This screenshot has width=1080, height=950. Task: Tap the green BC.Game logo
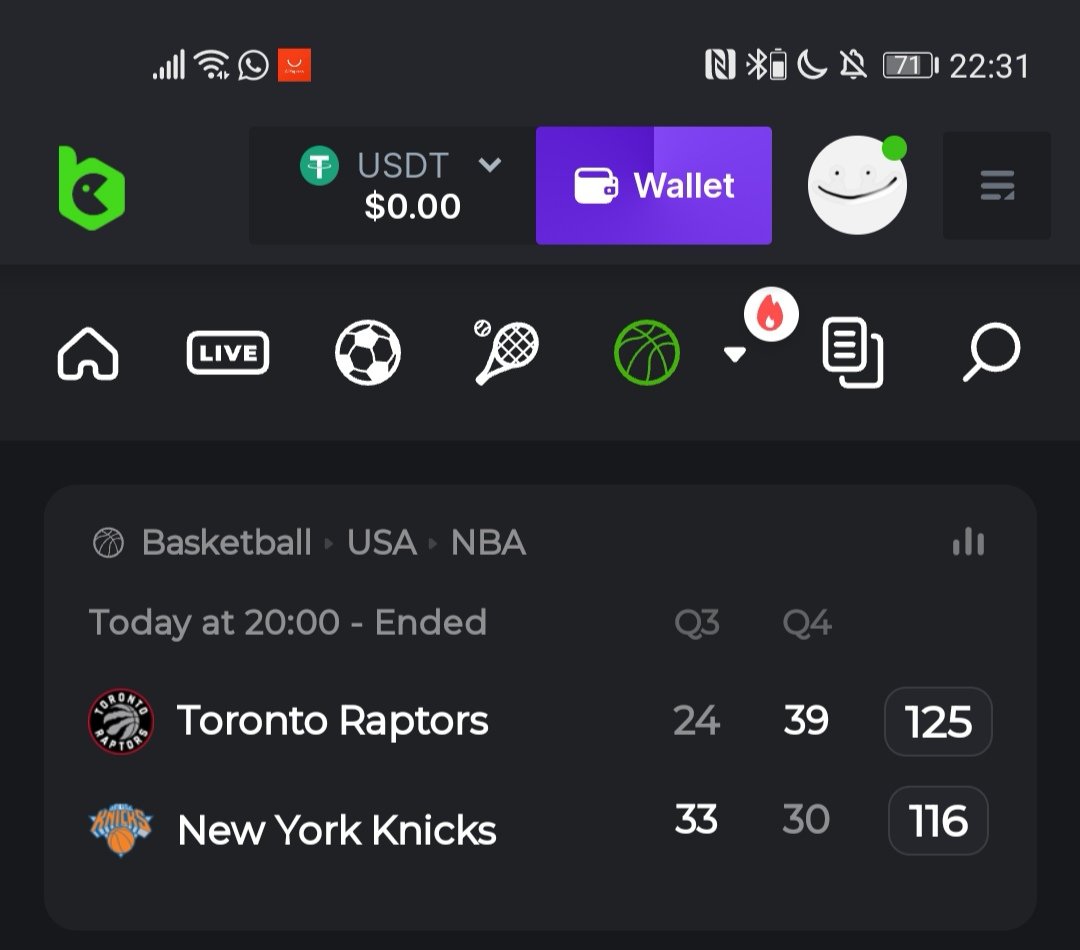coord(91,186)
